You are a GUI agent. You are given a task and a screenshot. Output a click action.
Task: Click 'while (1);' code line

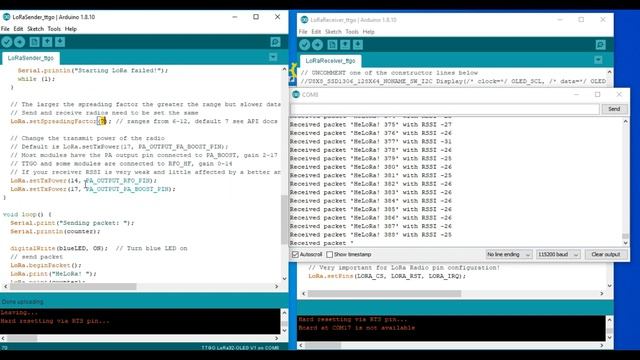(x=36, y=79)
